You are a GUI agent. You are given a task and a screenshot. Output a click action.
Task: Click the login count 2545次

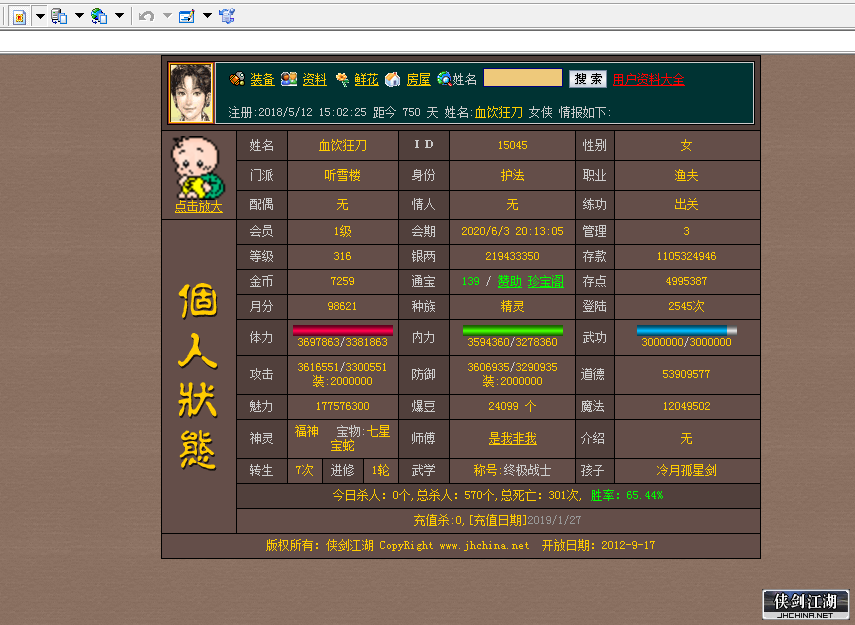click(687, 307)
